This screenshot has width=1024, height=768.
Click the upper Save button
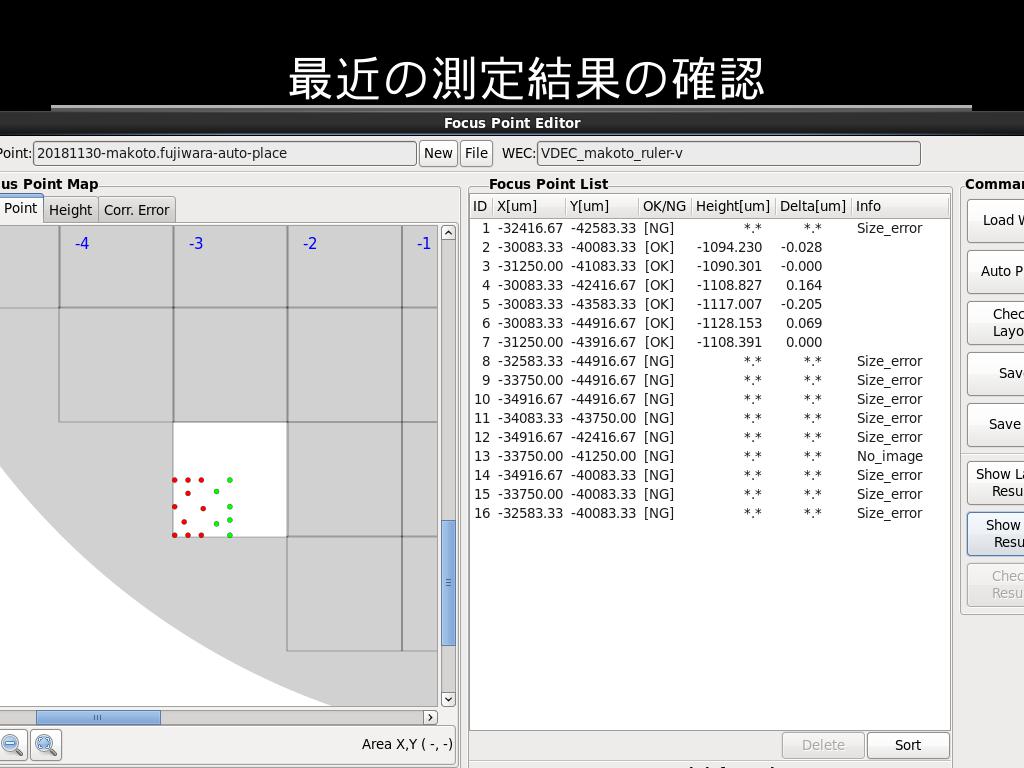pyautogui.click(x=997, y=374)
